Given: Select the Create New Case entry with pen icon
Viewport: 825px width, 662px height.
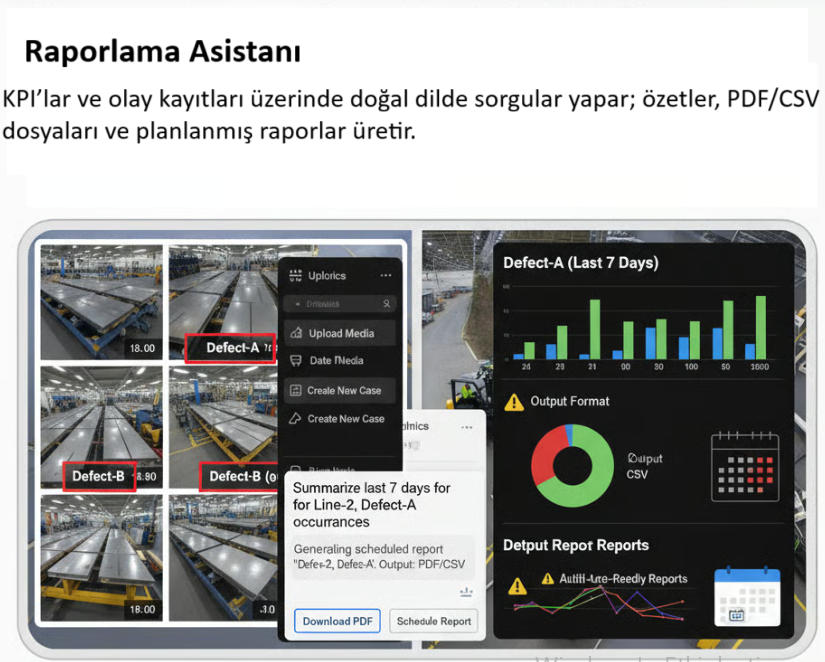Looking at the screenshot, I should click(x=340, y=419).
